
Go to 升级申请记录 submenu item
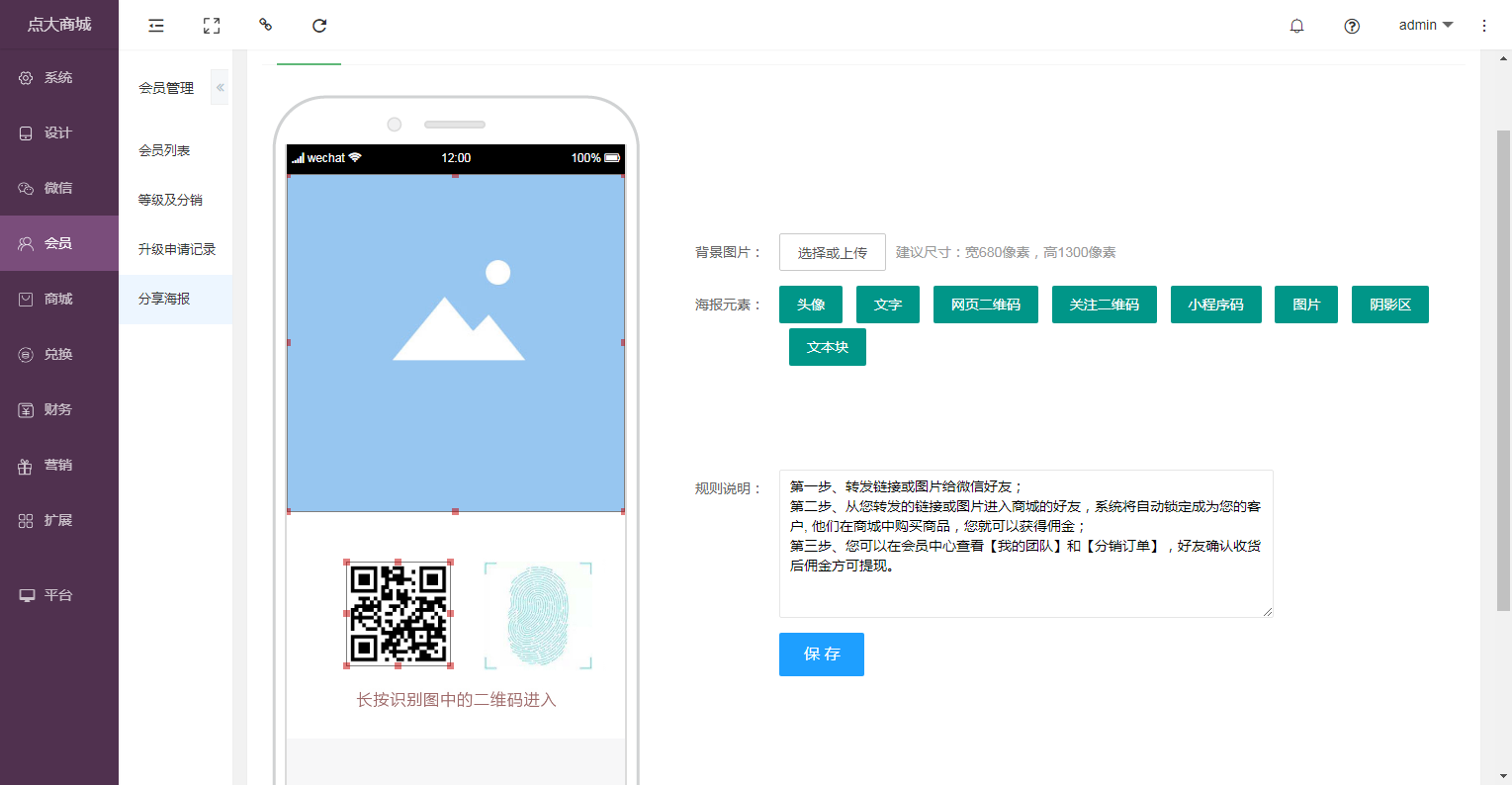coord(177,249)
